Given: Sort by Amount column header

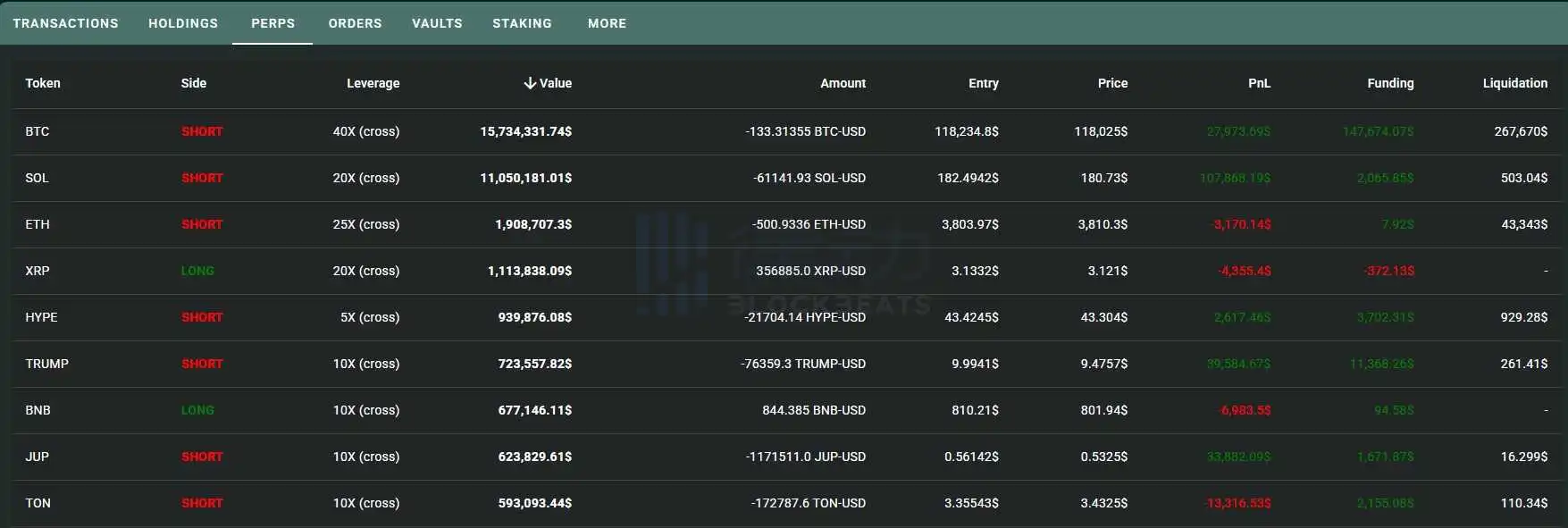Looking at the screenshot, I should click(843, 83).
